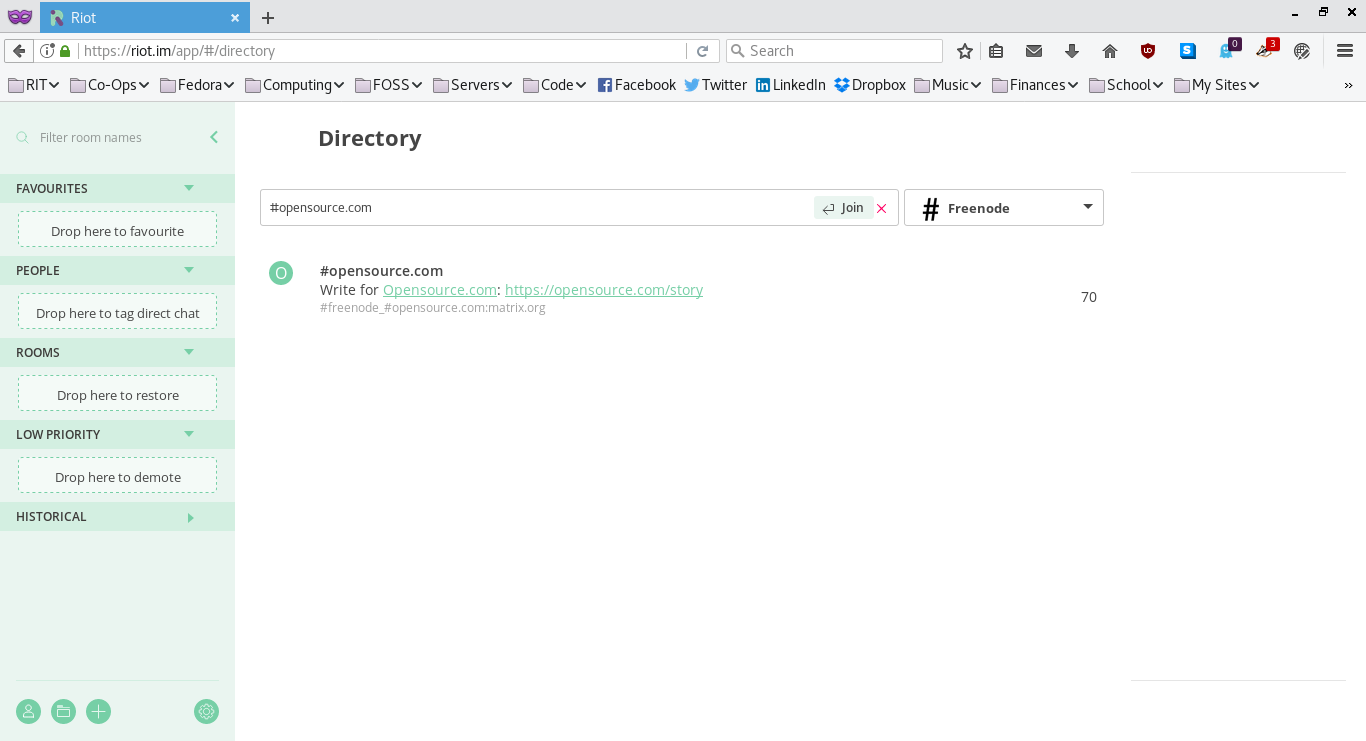Open the Servers bookmarks folder

(x=473, y=85)
